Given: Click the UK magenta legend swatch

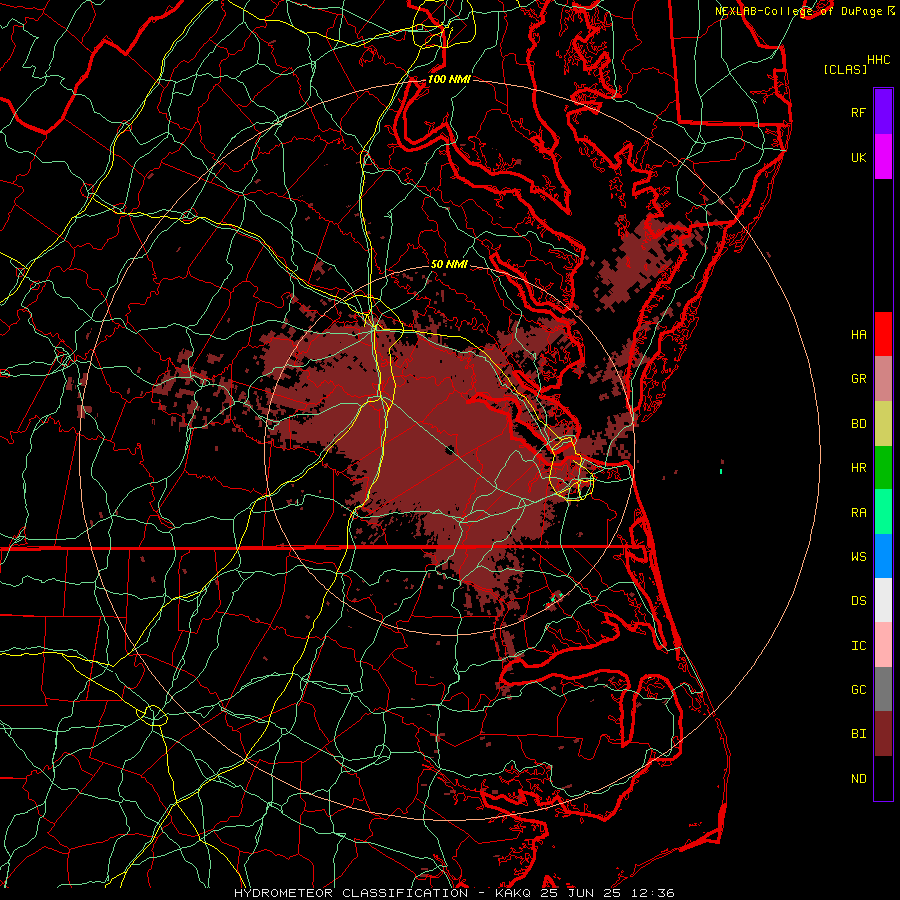Looking at the screenshot, I should [883, 157].
